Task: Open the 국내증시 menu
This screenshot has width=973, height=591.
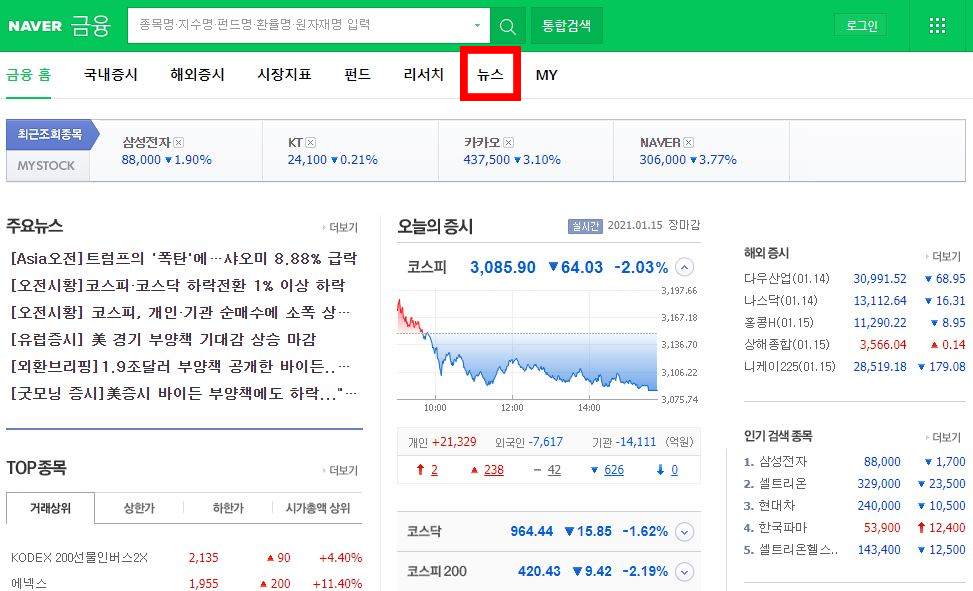Action: 110,75
